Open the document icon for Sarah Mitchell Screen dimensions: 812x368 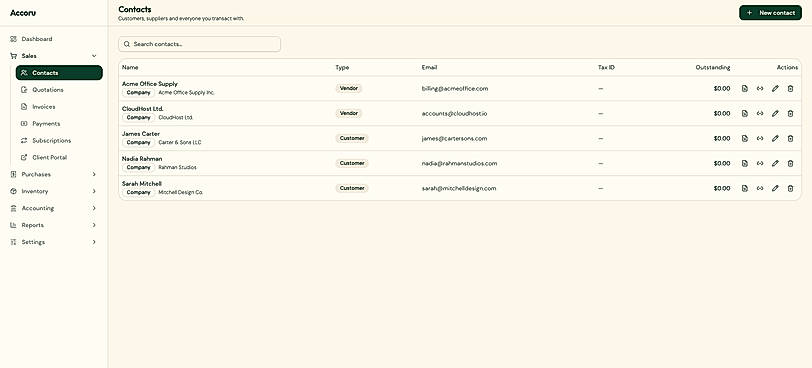pyautogui.click(x=745, y=188)
